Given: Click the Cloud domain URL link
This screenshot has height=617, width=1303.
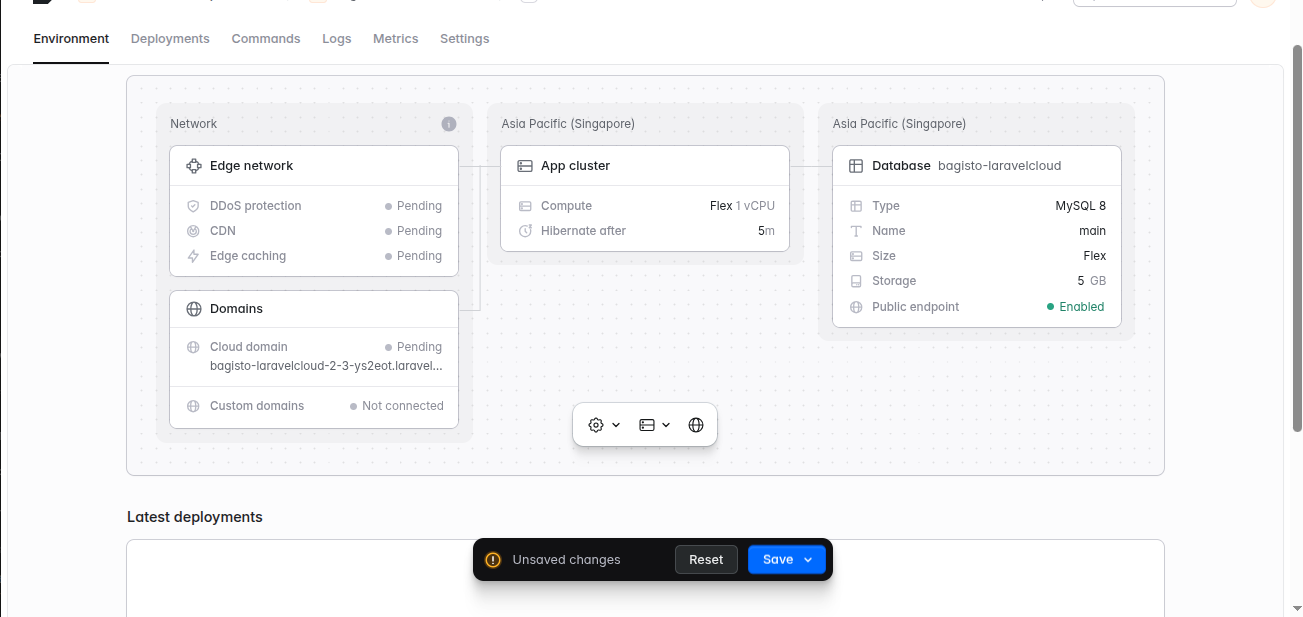Looking at the screenshot, I should coord(326,366).
